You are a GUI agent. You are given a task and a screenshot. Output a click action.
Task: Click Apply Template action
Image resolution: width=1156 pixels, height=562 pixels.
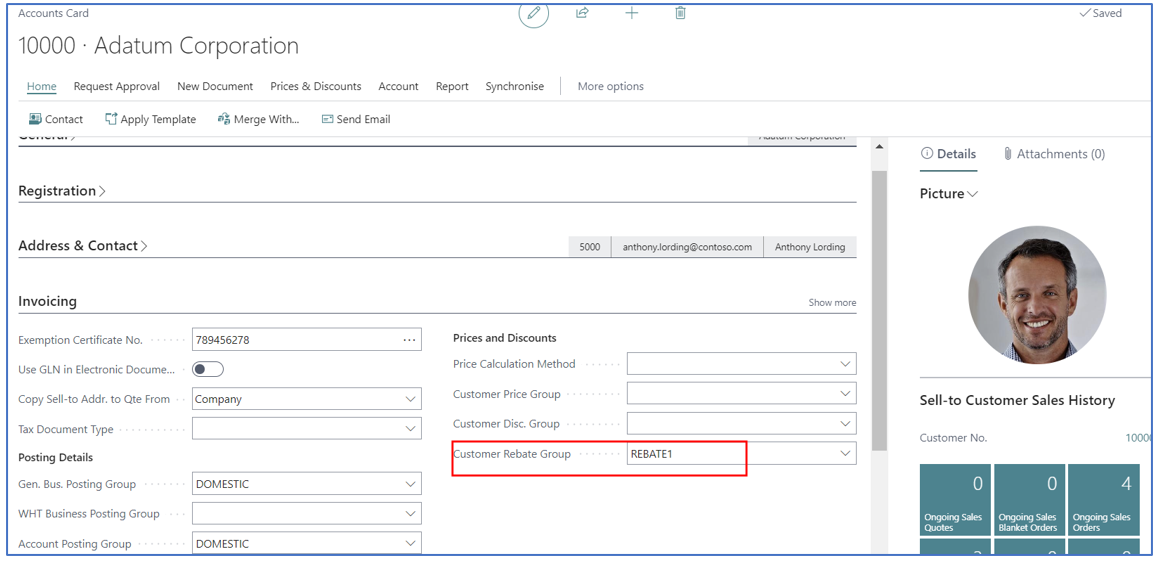(x=150, y=119)
